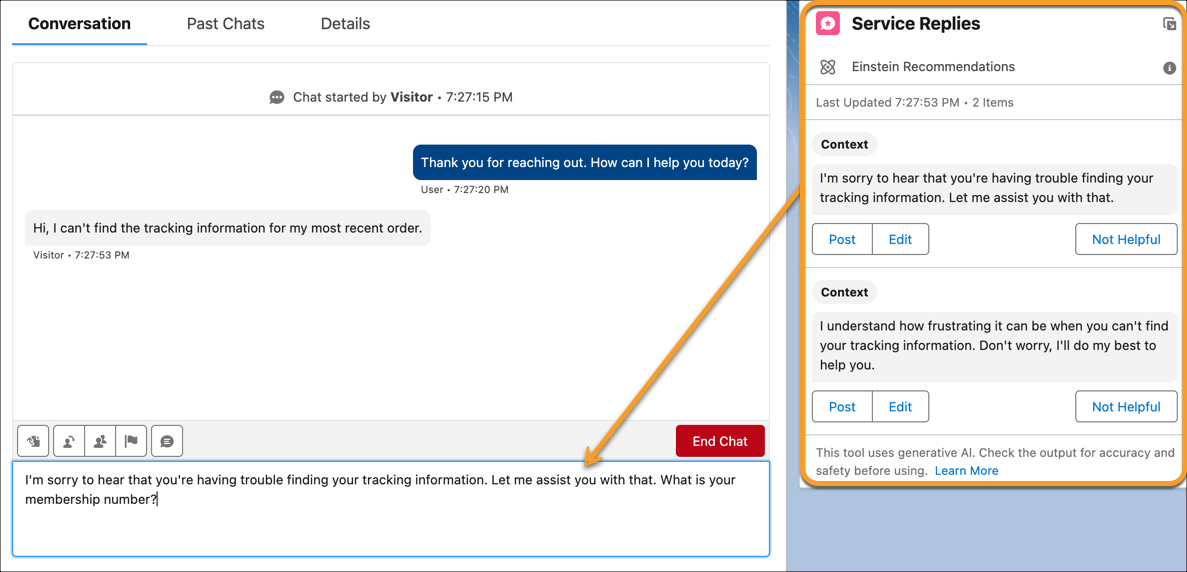Click inside the chat message text box
The width and height of the screenshot is (1187, 572).
390,520
